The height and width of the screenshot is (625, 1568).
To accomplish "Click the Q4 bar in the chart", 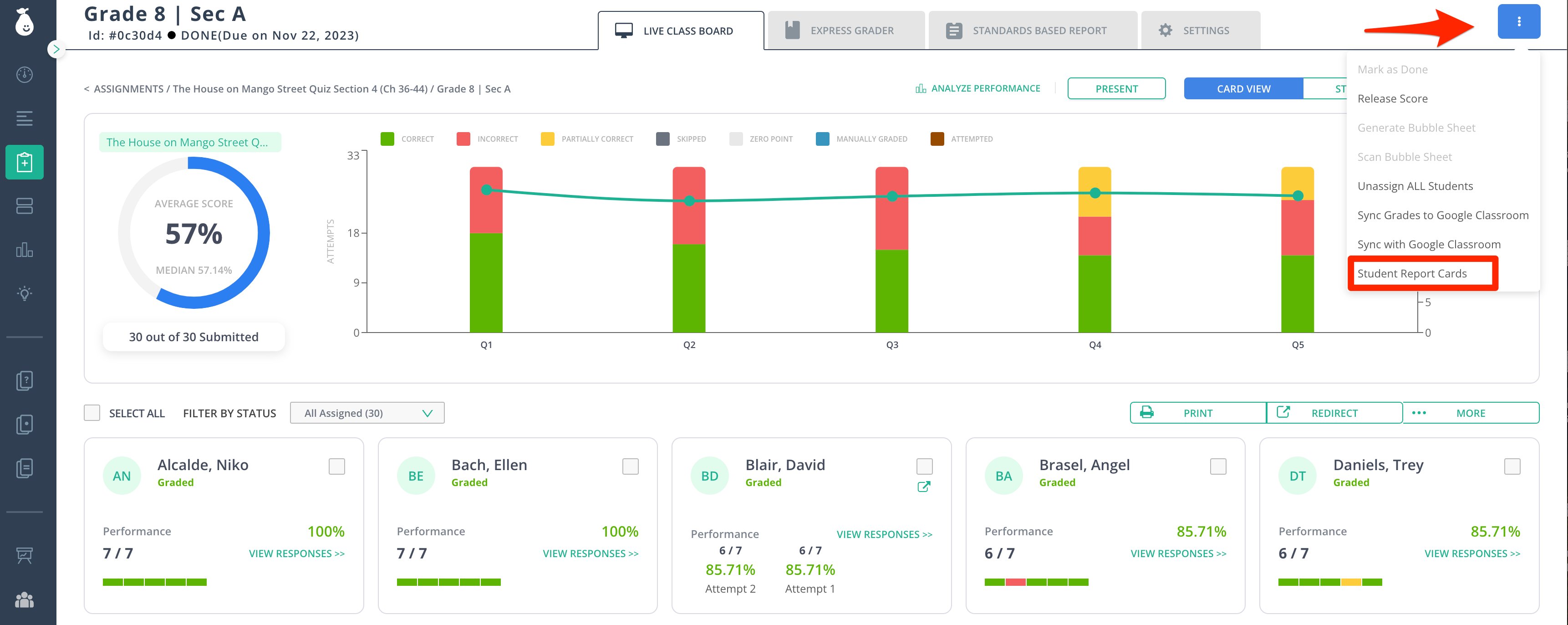I will coord(1095,250).
